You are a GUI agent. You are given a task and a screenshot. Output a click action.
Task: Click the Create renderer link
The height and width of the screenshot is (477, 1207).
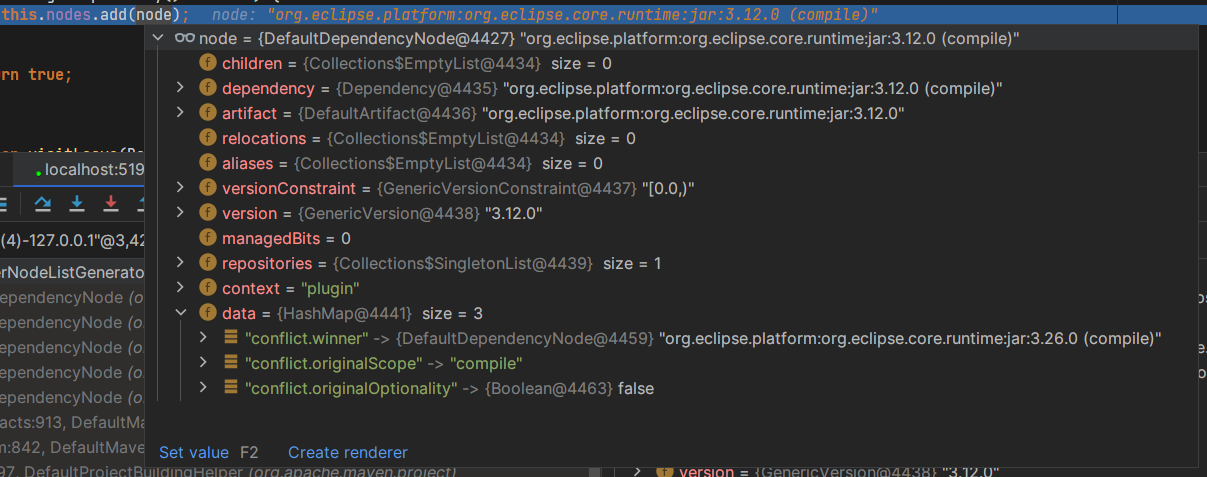click(x=348, y=452)
